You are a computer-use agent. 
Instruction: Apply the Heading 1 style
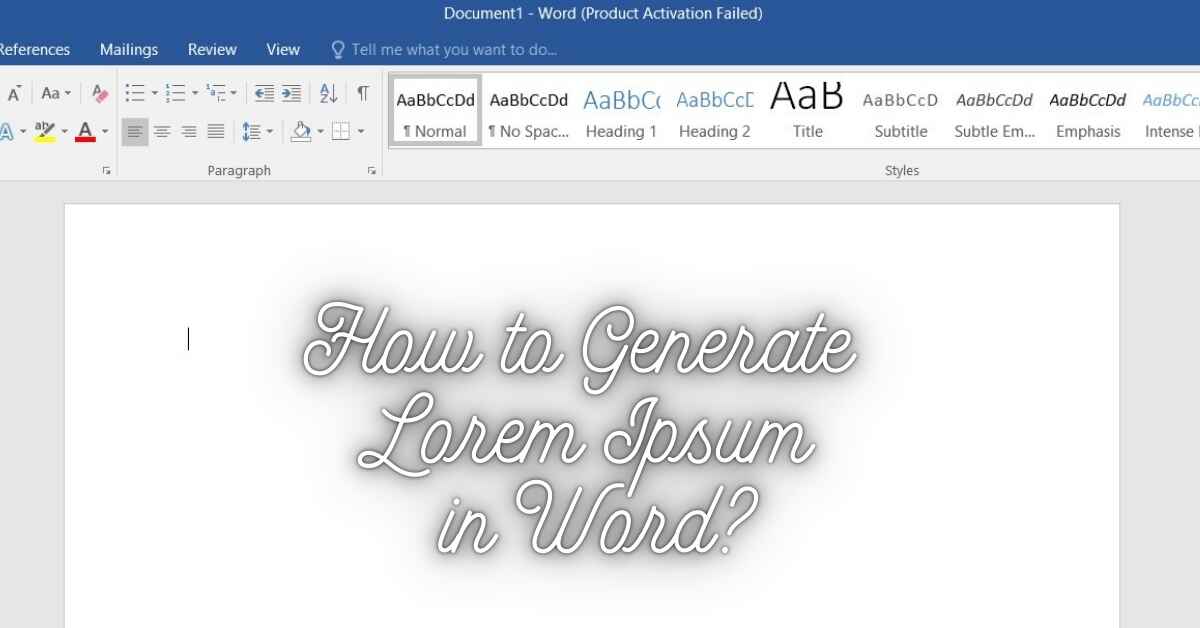[x=621, y=112]
